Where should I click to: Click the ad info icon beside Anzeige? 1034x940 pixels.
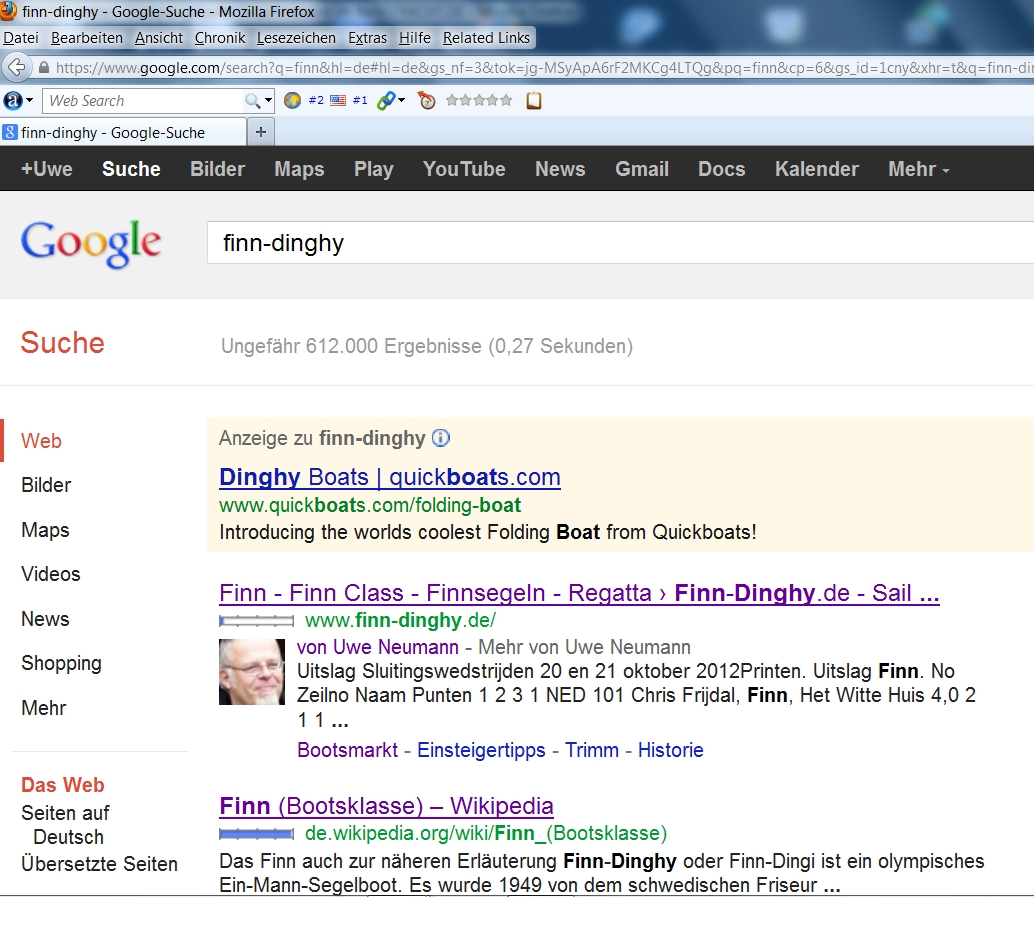tap(441, 438)
